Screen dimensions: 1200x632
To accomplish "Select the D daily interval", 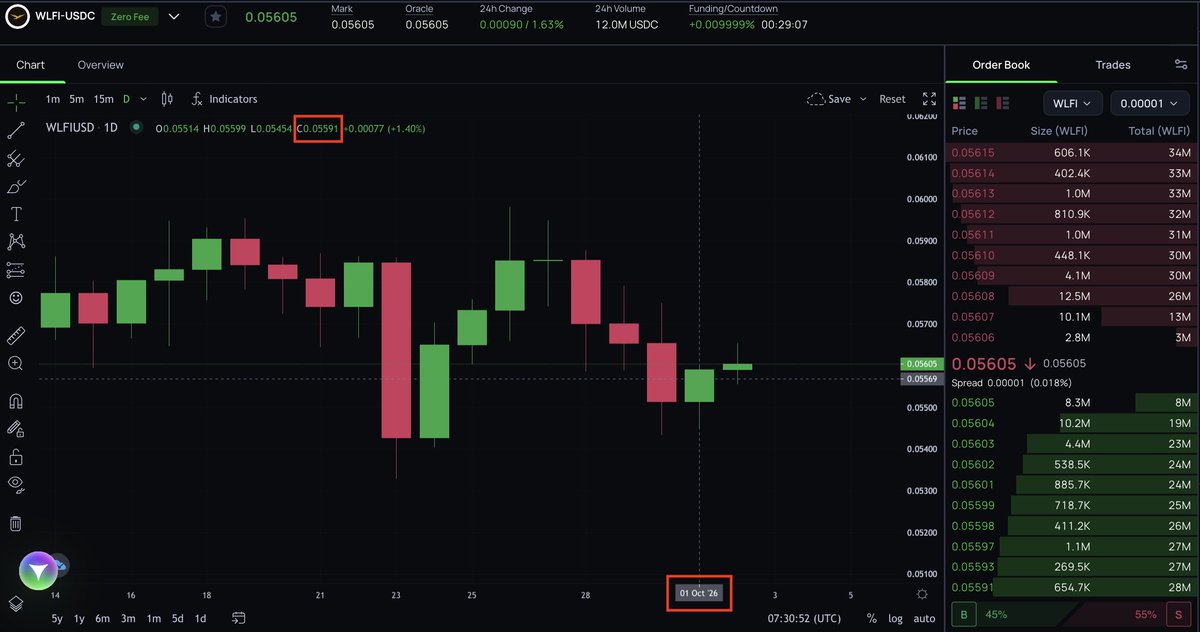I will pos(126,99).
